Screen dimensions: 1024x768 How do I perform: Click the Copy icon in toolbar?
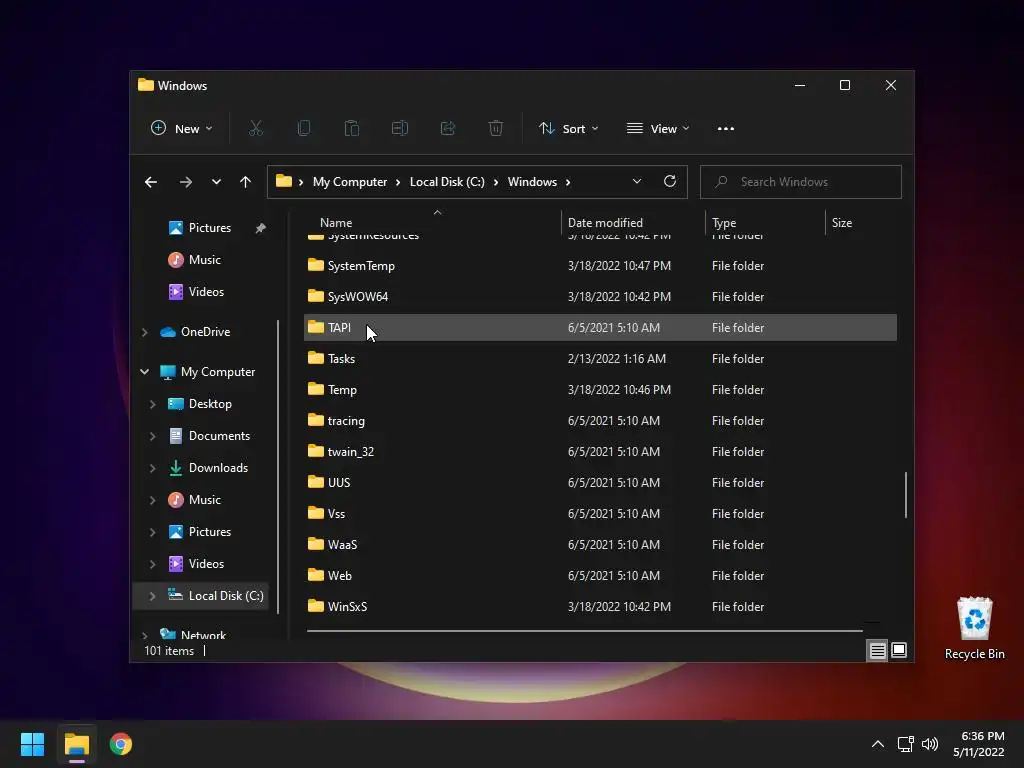click(x=304, y=129)
